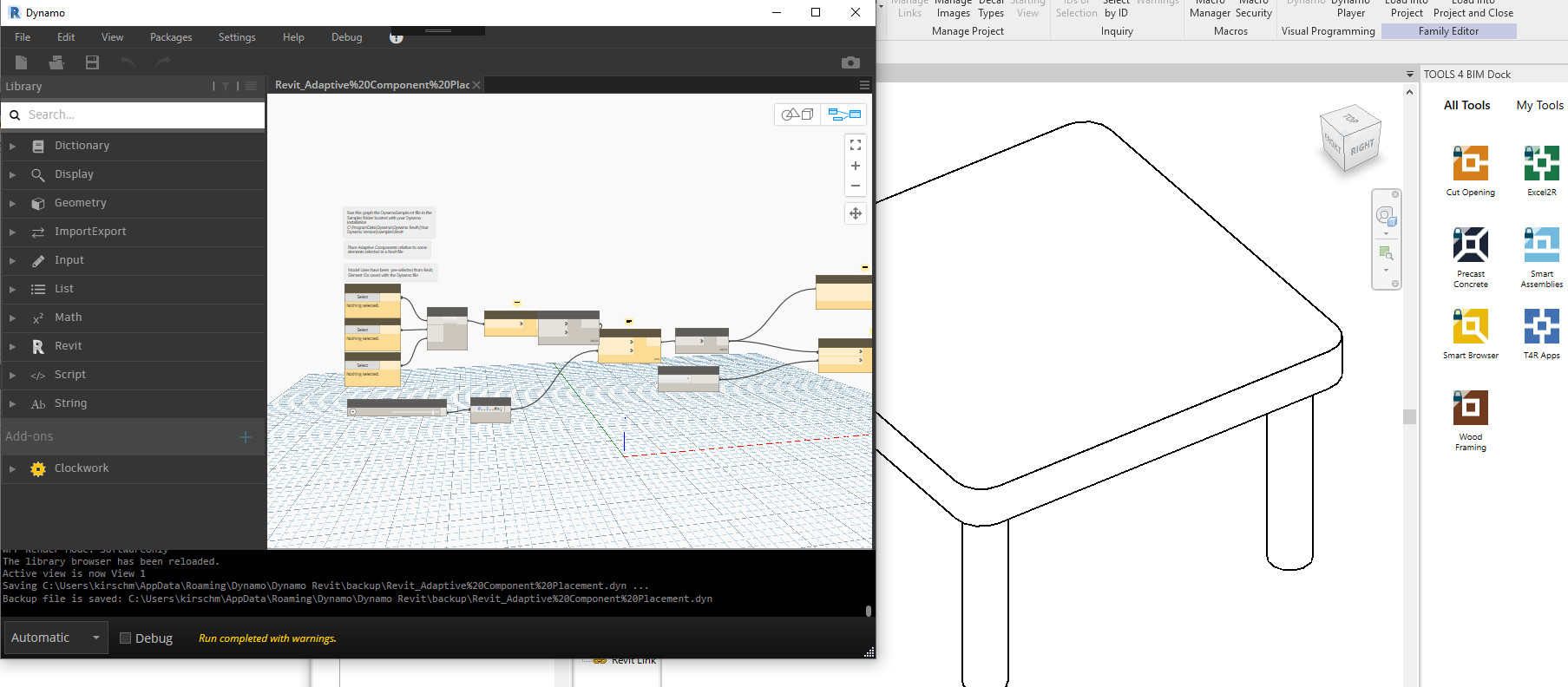Open Wood Framing tool in the dock
1568x687 pixels.
click(1471, 421)
